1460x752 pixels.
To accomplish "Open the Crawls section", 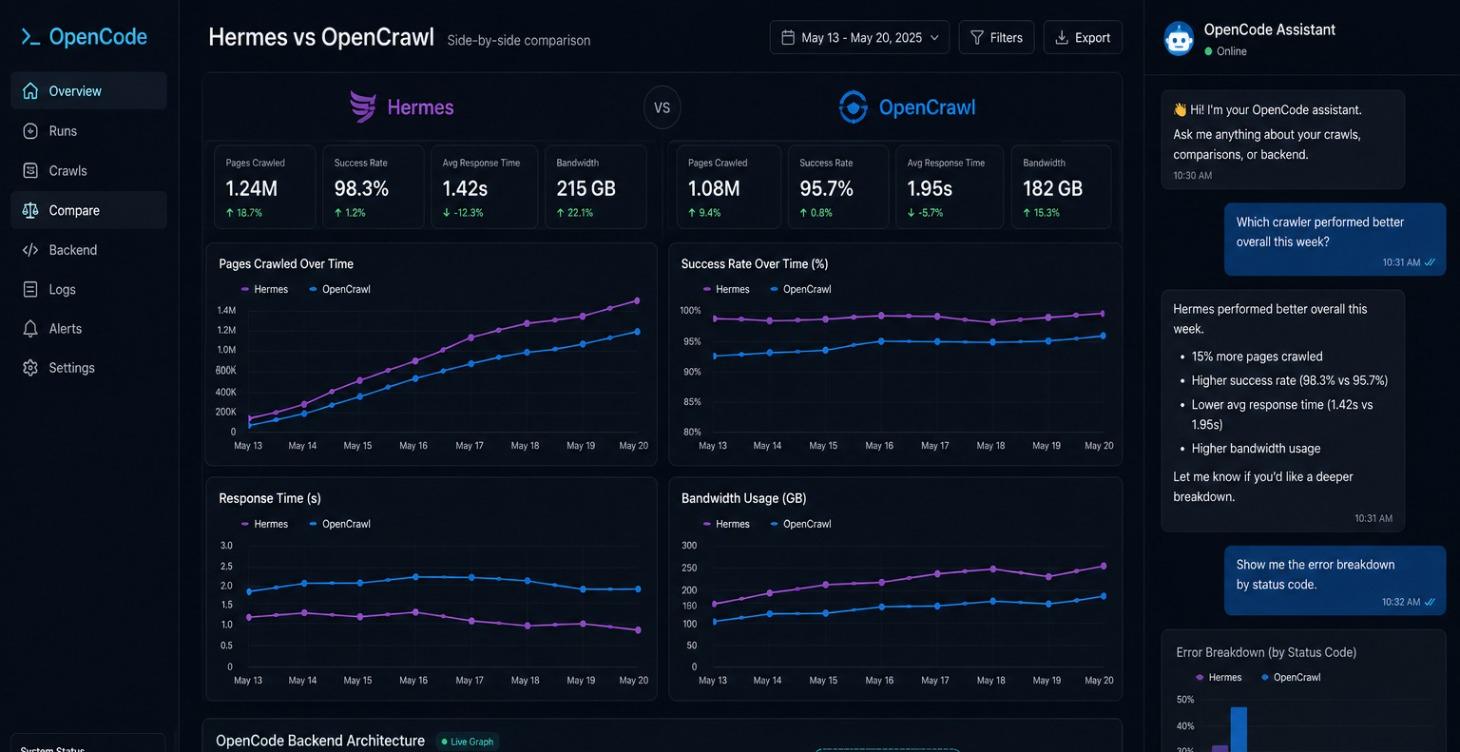I will [89, 171].
